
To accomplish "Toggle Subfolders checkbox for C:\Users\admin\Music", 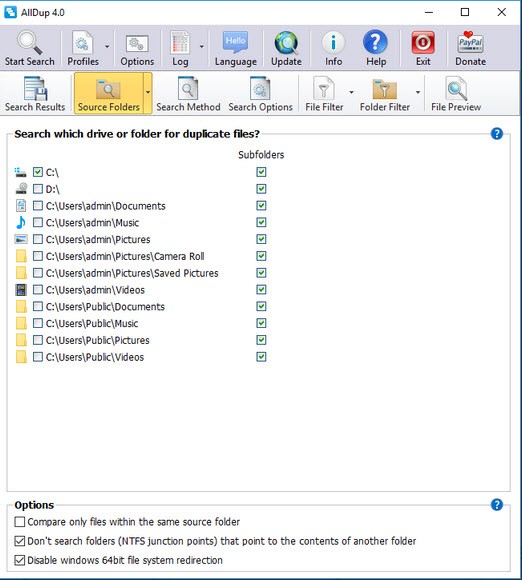I will [261, 222].
